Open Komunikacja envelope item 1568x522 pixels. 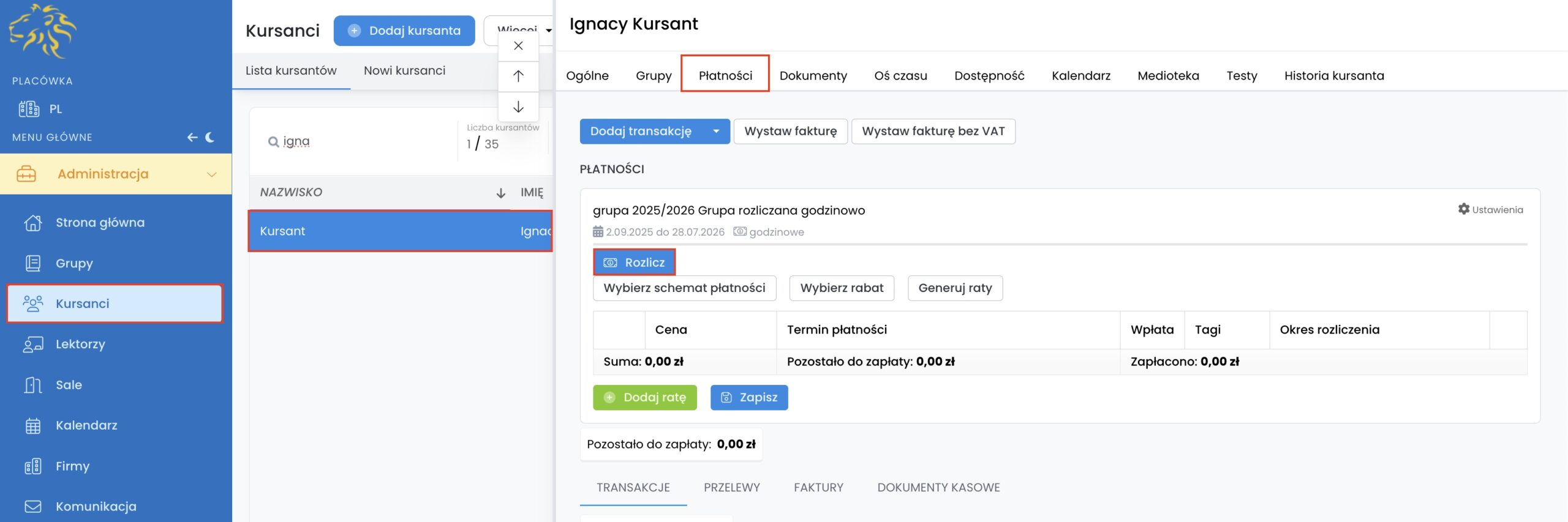pyautogui.click(x=96, y=507)
